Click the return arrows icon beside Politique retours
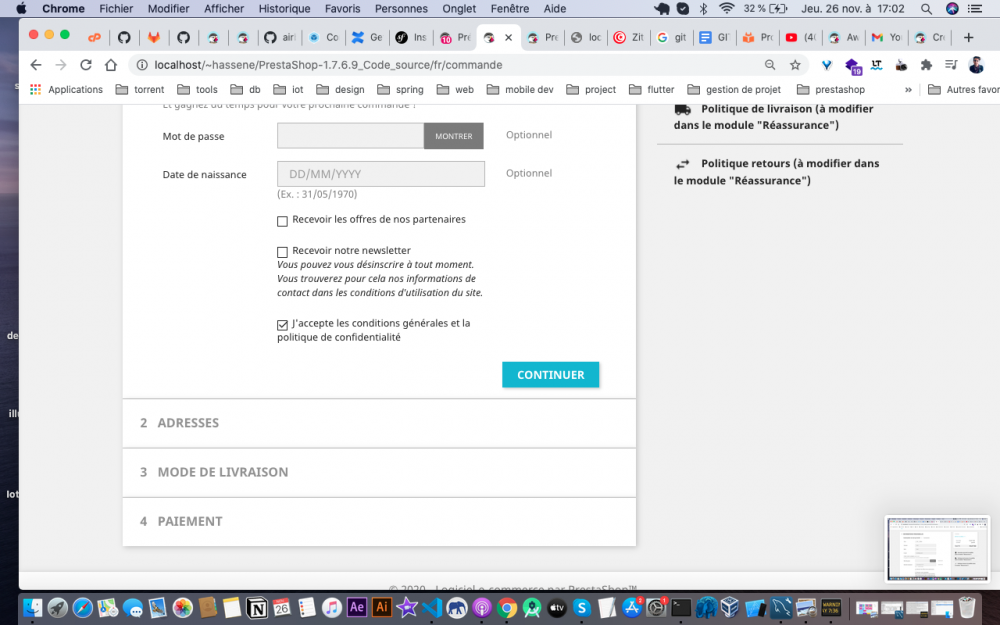Screen dimensions: 1000x625 pos(684,162)
